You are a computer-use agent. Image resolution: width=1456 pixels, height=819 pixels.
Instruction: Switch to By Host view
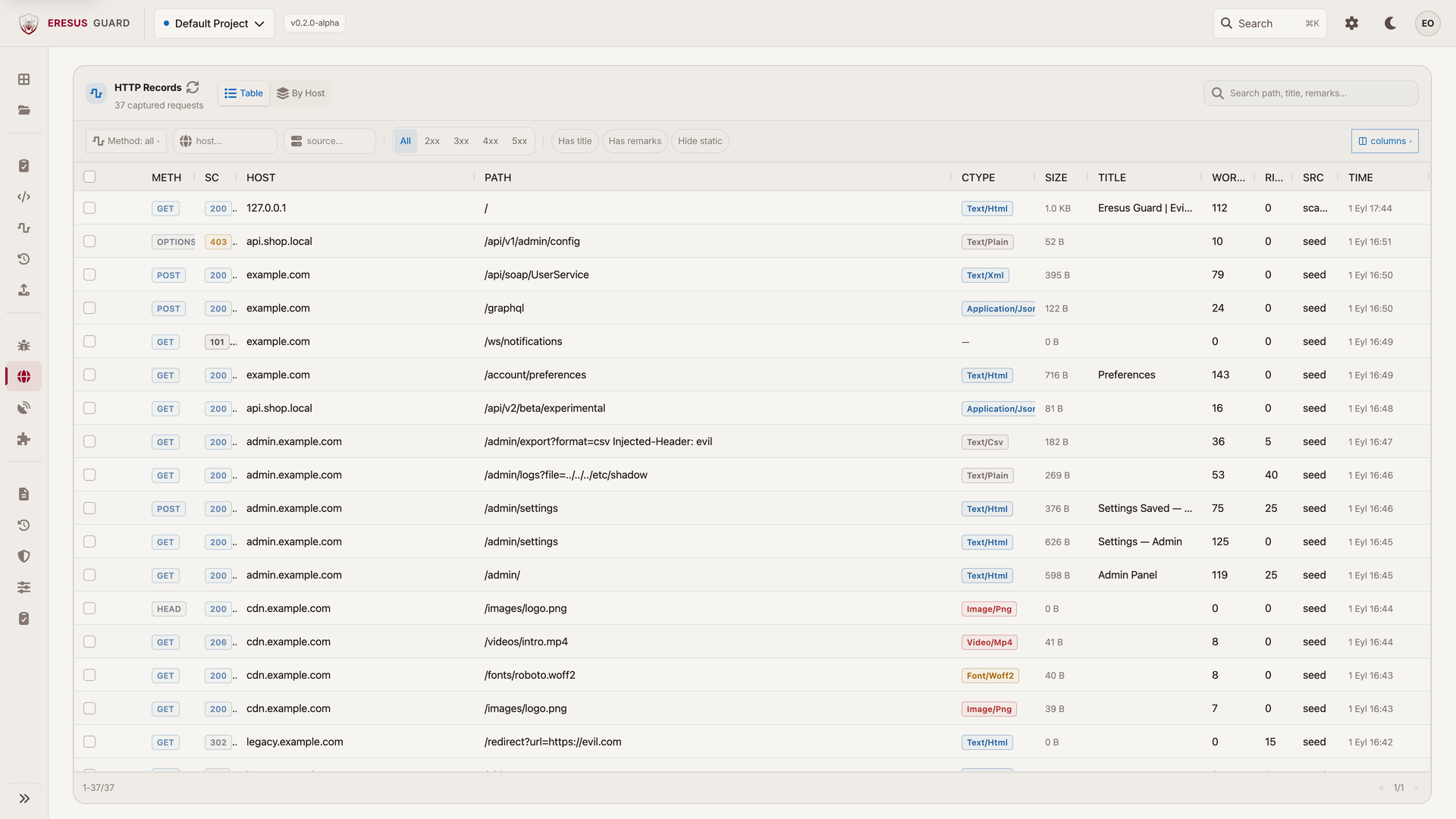click(301, 93)
